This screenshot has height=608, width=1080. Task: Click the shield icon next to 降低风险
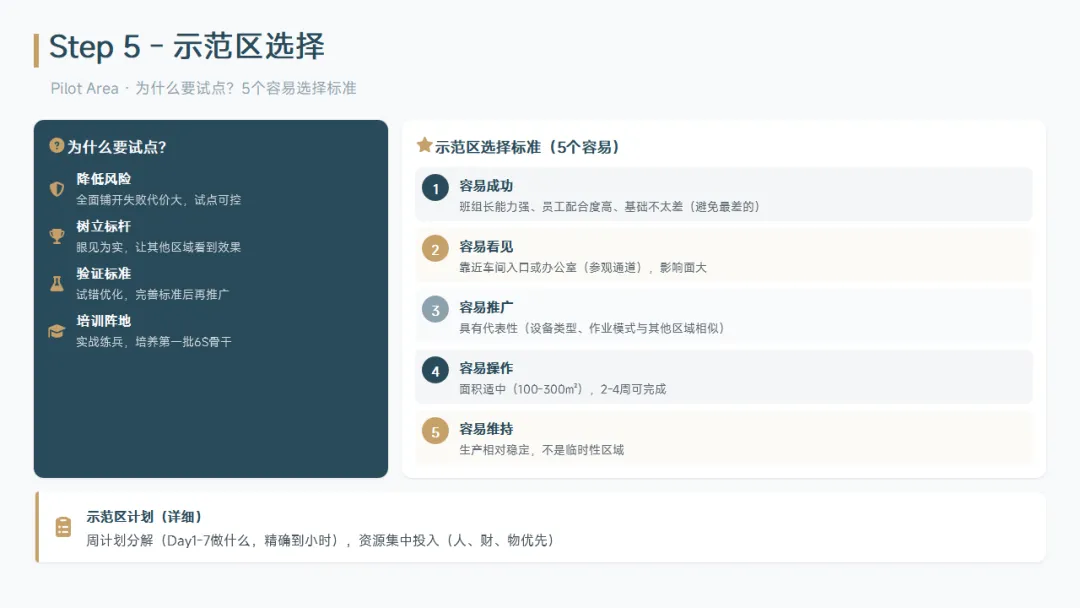coord(56,189)
